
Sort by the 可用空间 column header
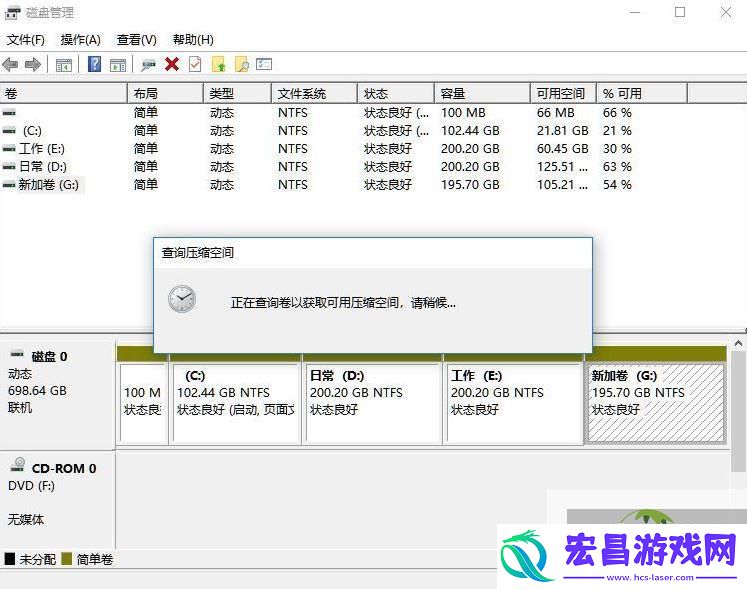(564, 93)
